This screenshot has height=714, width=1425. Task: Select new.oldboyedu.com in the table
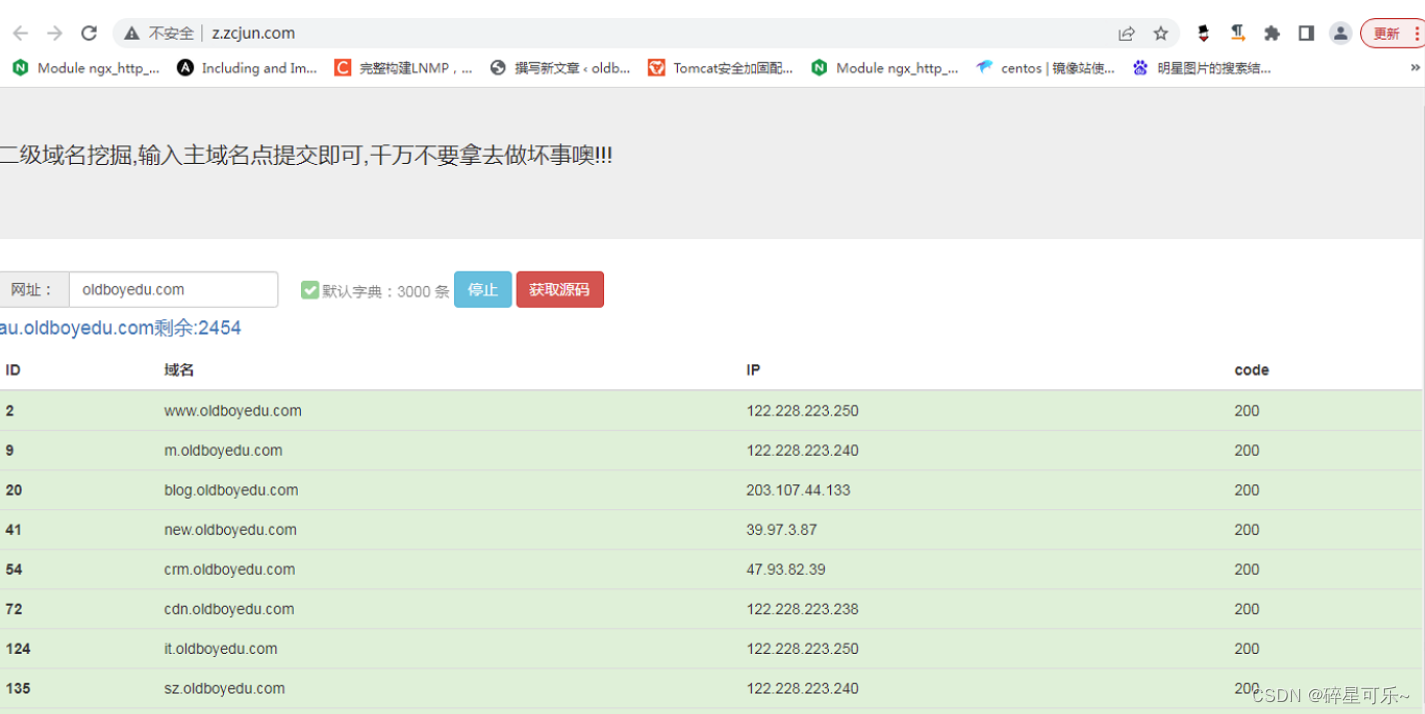230,530
